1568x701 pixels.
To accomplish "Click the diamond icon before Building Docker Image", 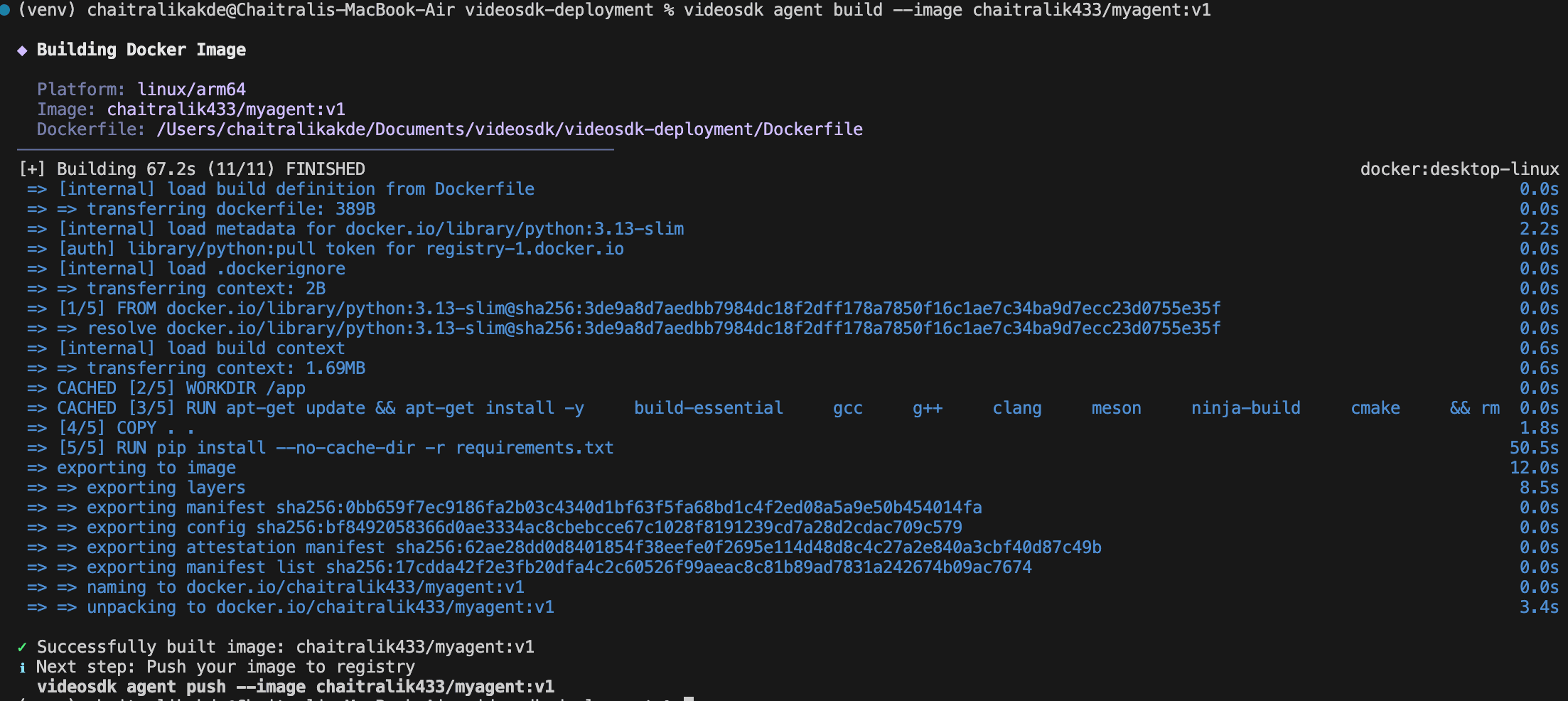I will [22, 50].
